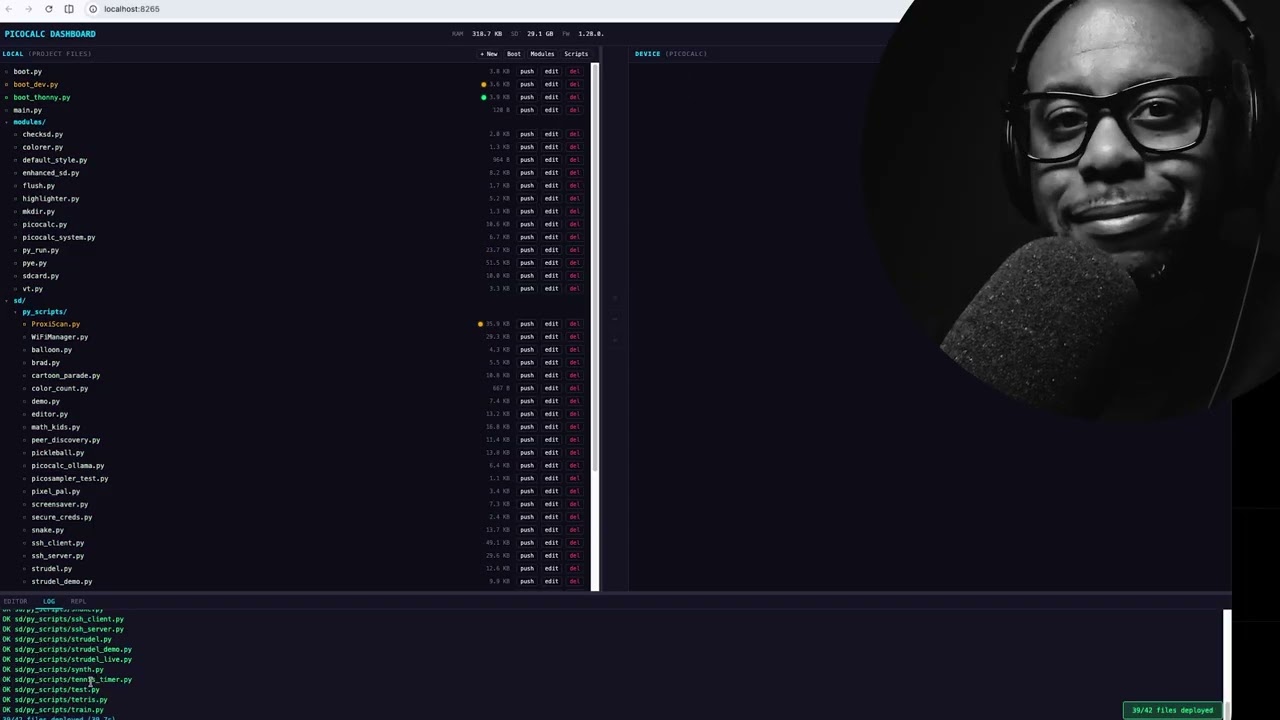Click the PICOCALC DASHBOARD title

pos(50,34)
